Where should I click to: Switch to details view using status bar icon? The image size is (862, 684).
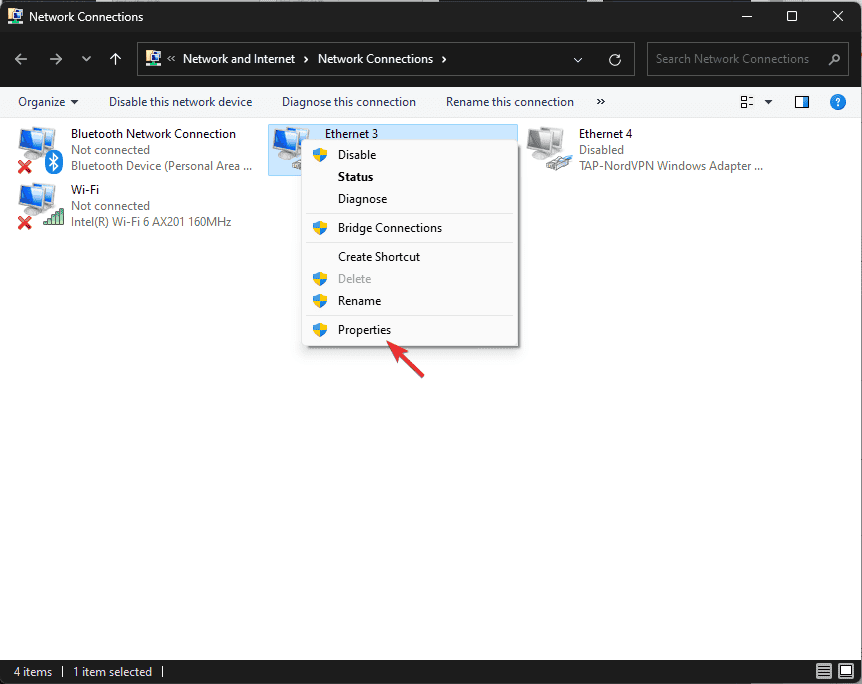tap(823, 671)
